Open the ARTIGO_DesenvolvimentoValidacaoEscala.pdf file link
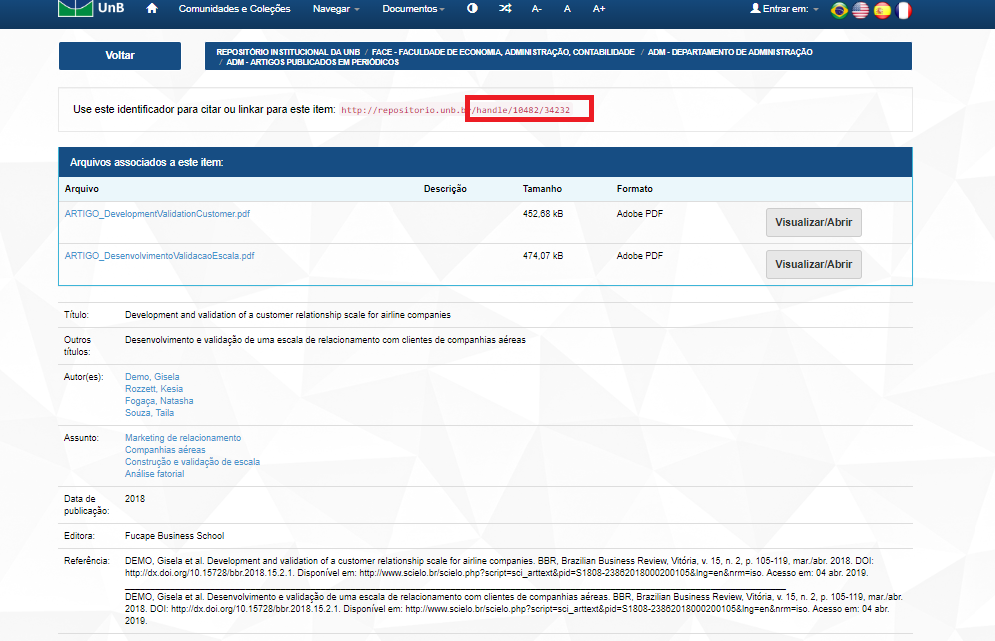Screen dimensions: 995x641 159,256
